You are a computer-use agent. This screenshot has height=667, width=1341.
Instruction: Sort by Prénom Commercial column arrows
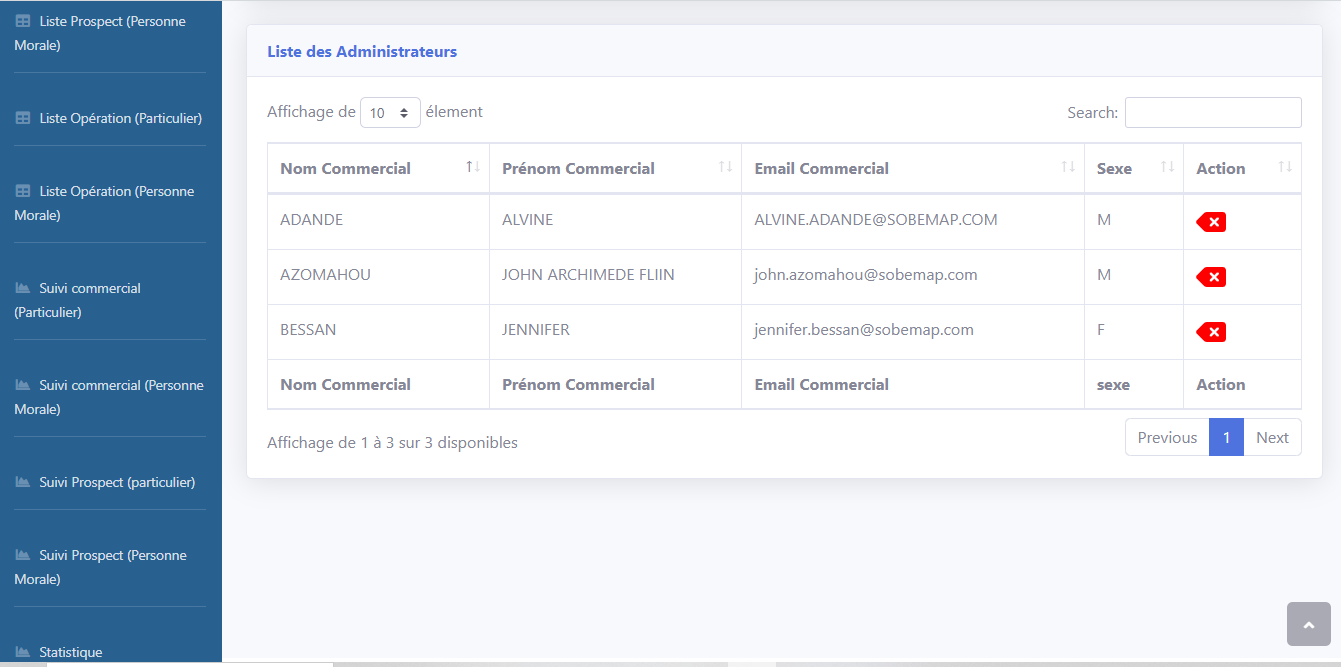pos(725,167)
